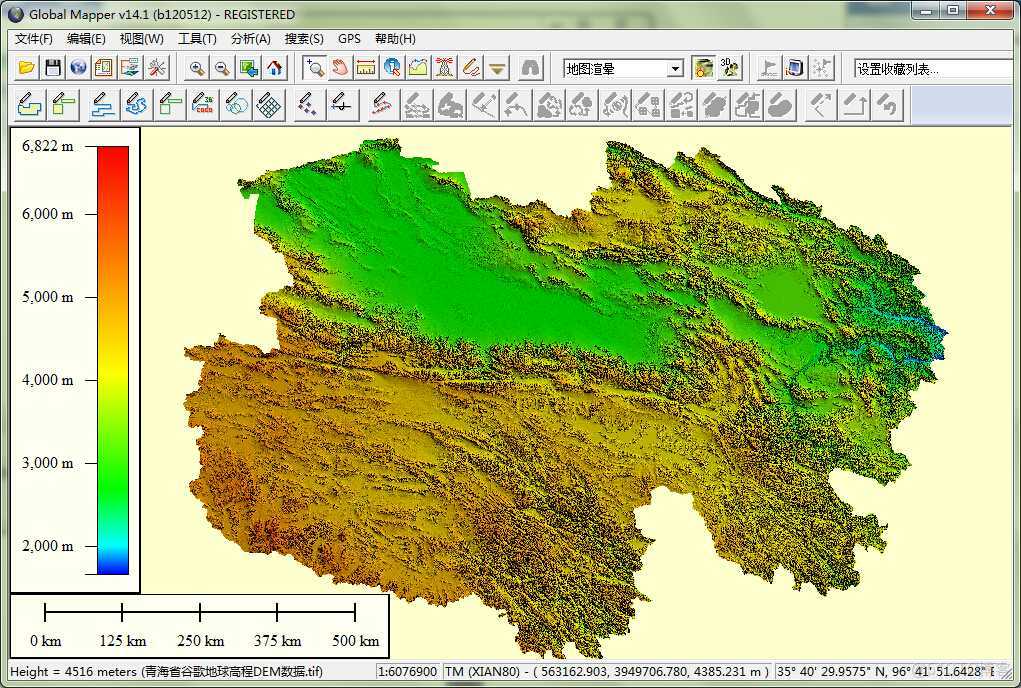Click the Open Data Files button
The width and height of the screenshot is (1021, 688).
(x=25, y=69)
